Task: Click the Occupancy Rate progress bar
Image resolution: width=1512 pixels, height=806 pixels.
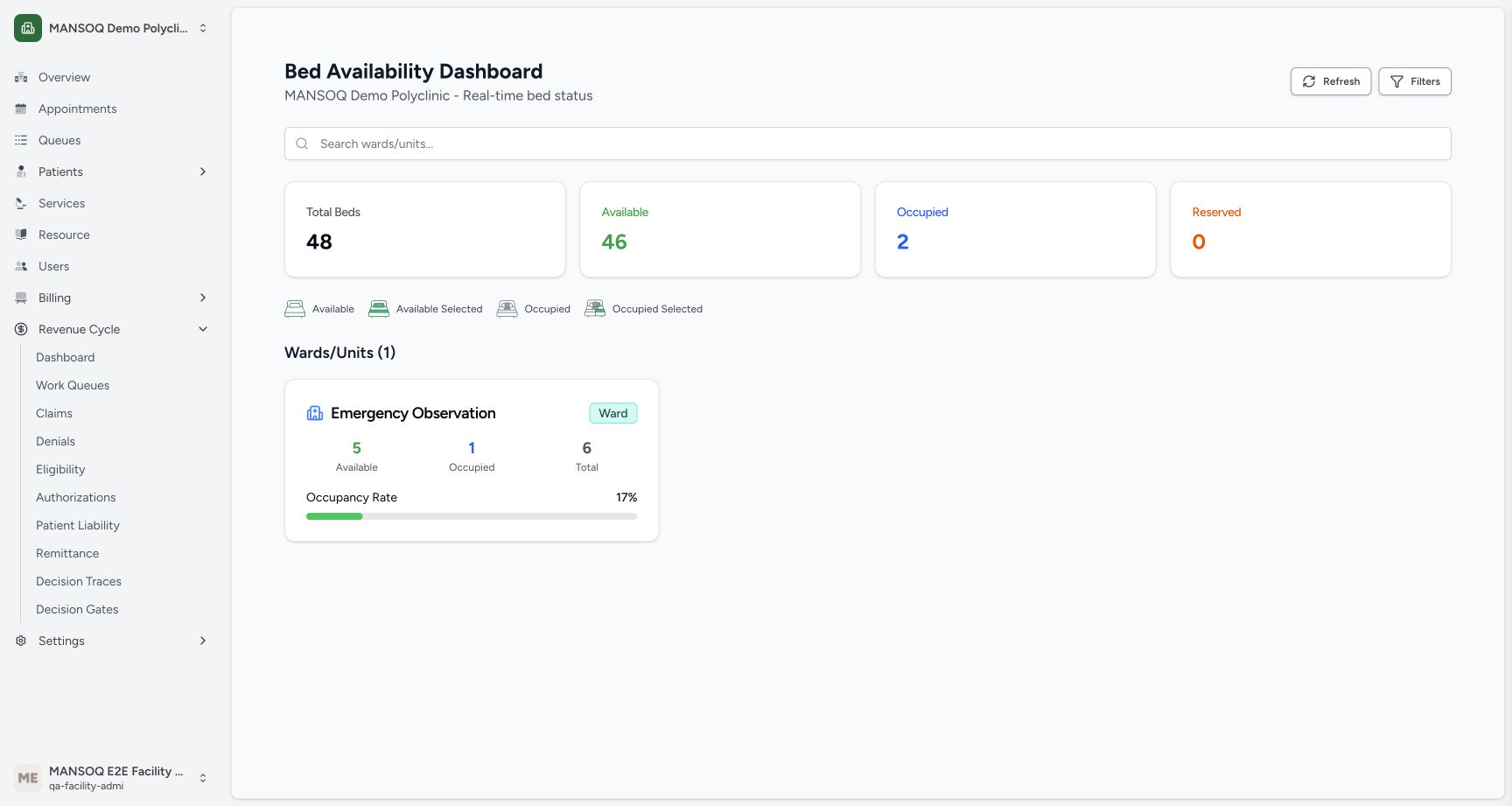Action: [x=472, y=516]
